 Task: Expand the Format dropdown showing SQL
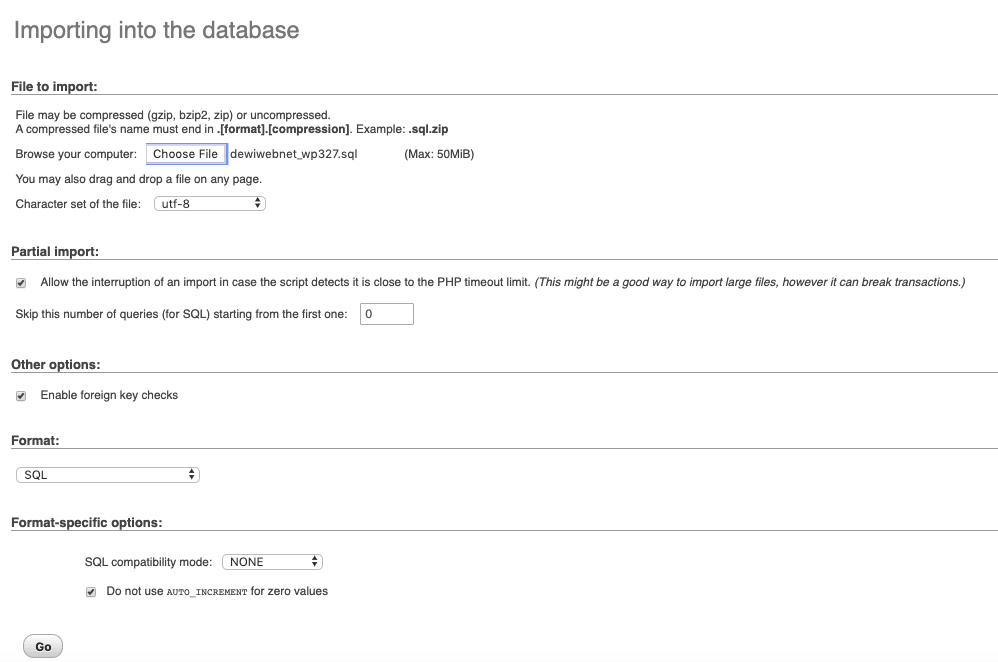point(108,475)
